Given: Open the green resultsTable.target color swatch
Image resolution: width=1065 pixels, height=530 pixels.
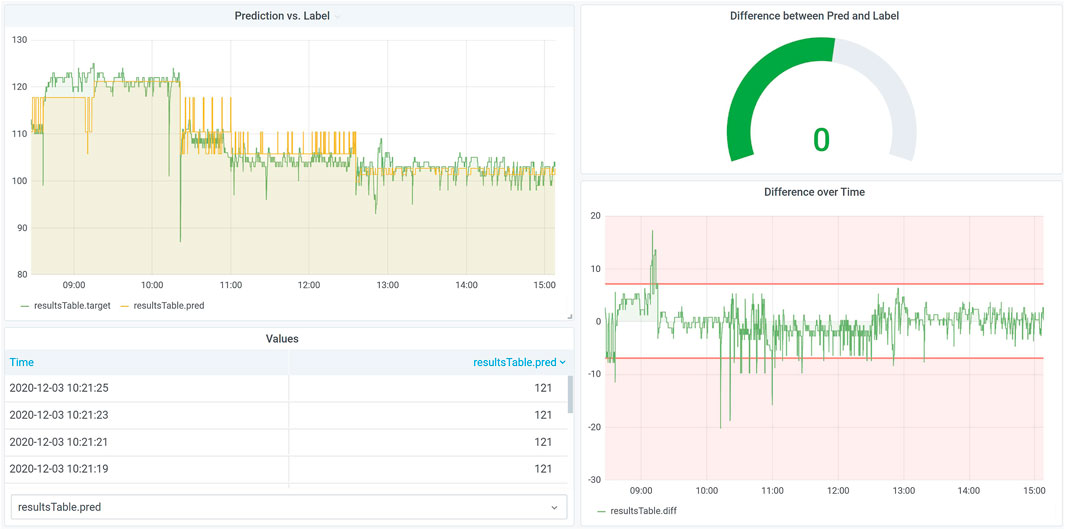Looking at the screenshot, I should pos(25,306).
